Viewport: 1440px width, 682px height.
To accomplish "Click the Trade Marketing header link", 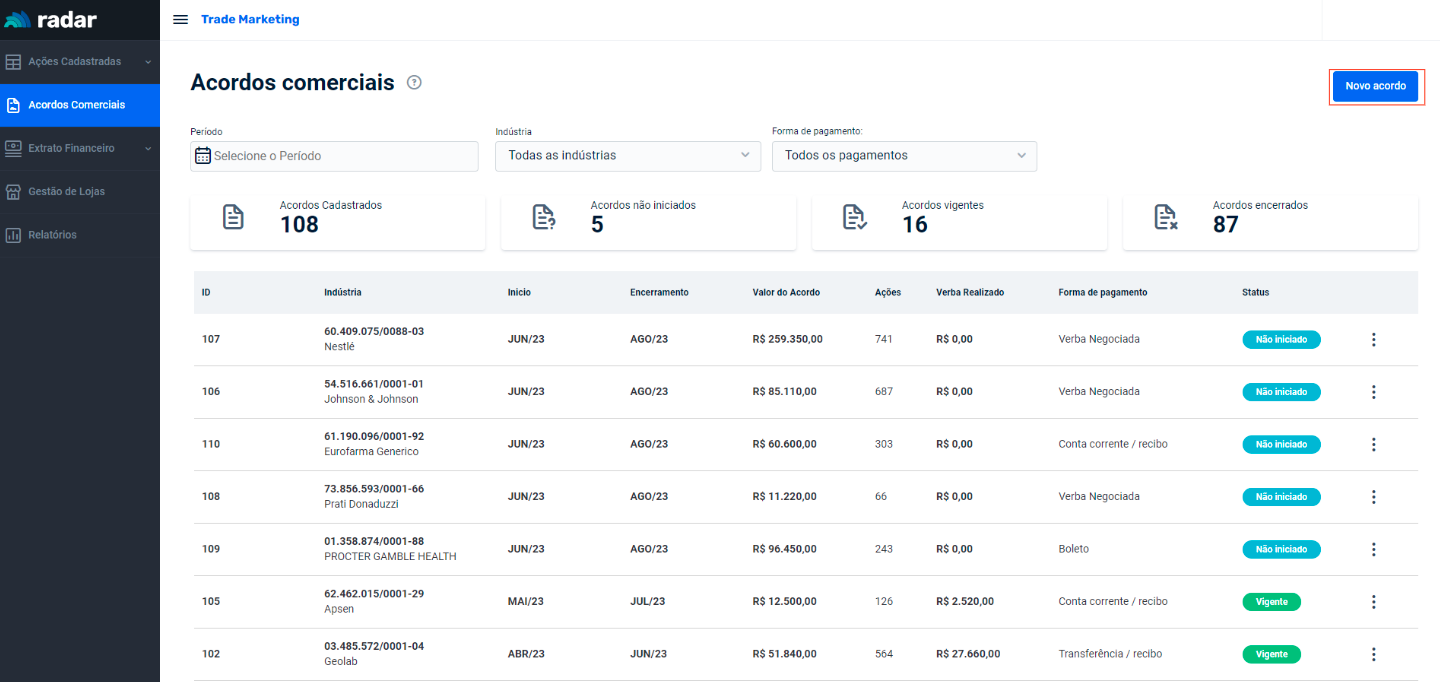I will (250, 20).
